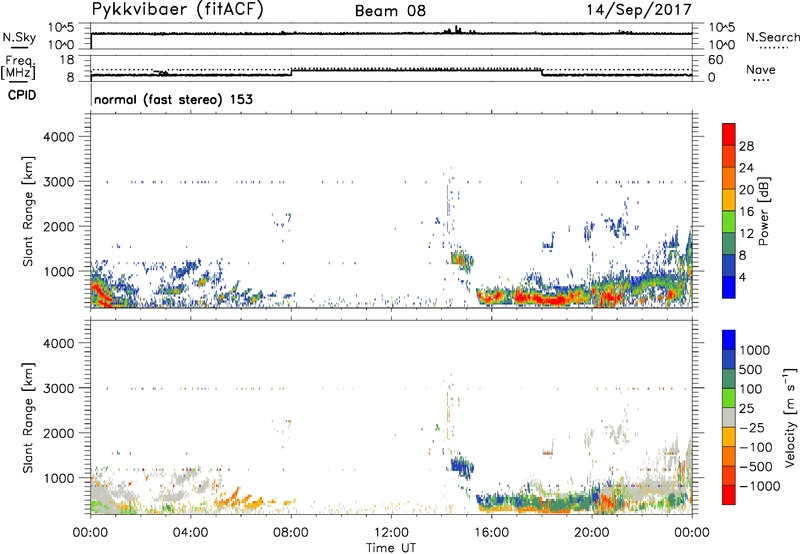Click the date "14/Sep/2017"
The width and height of the screenshot is (800, 554).
tap(639, 10)
